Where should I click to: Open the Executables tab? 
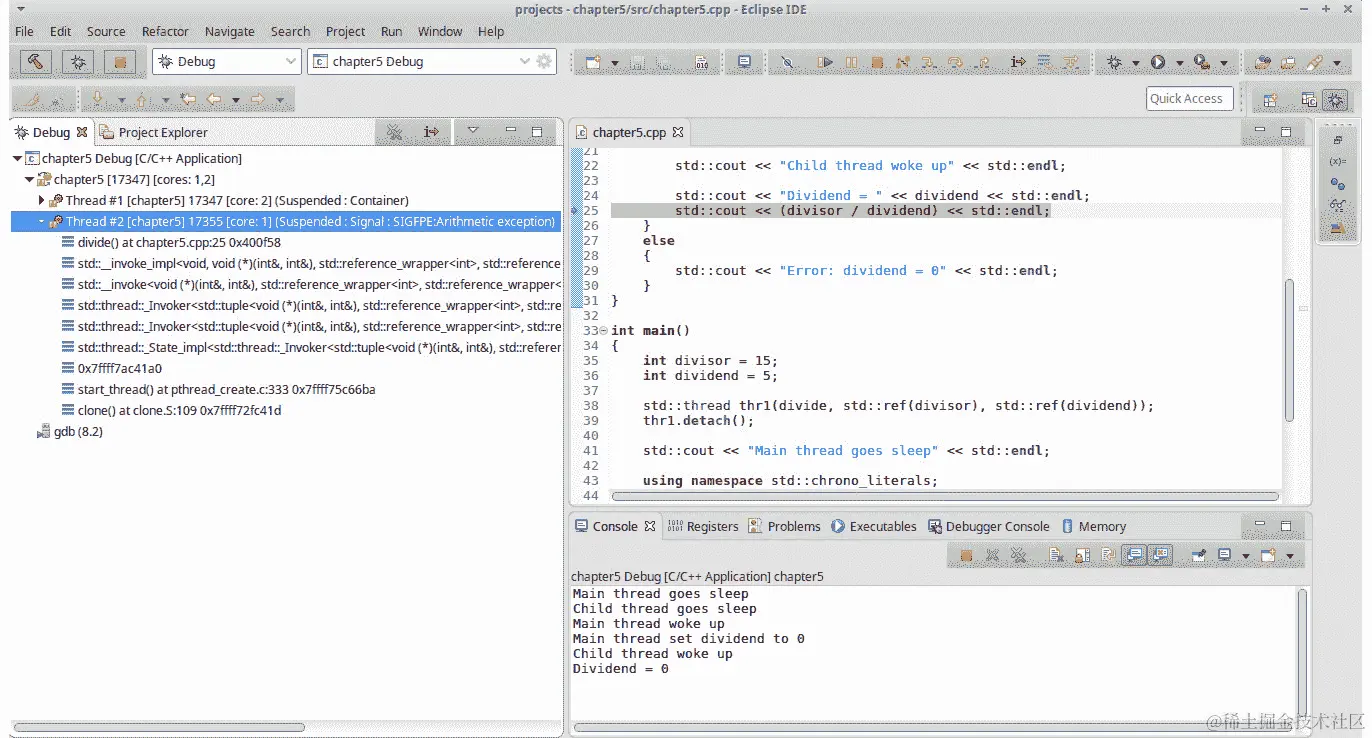[873, 526]
